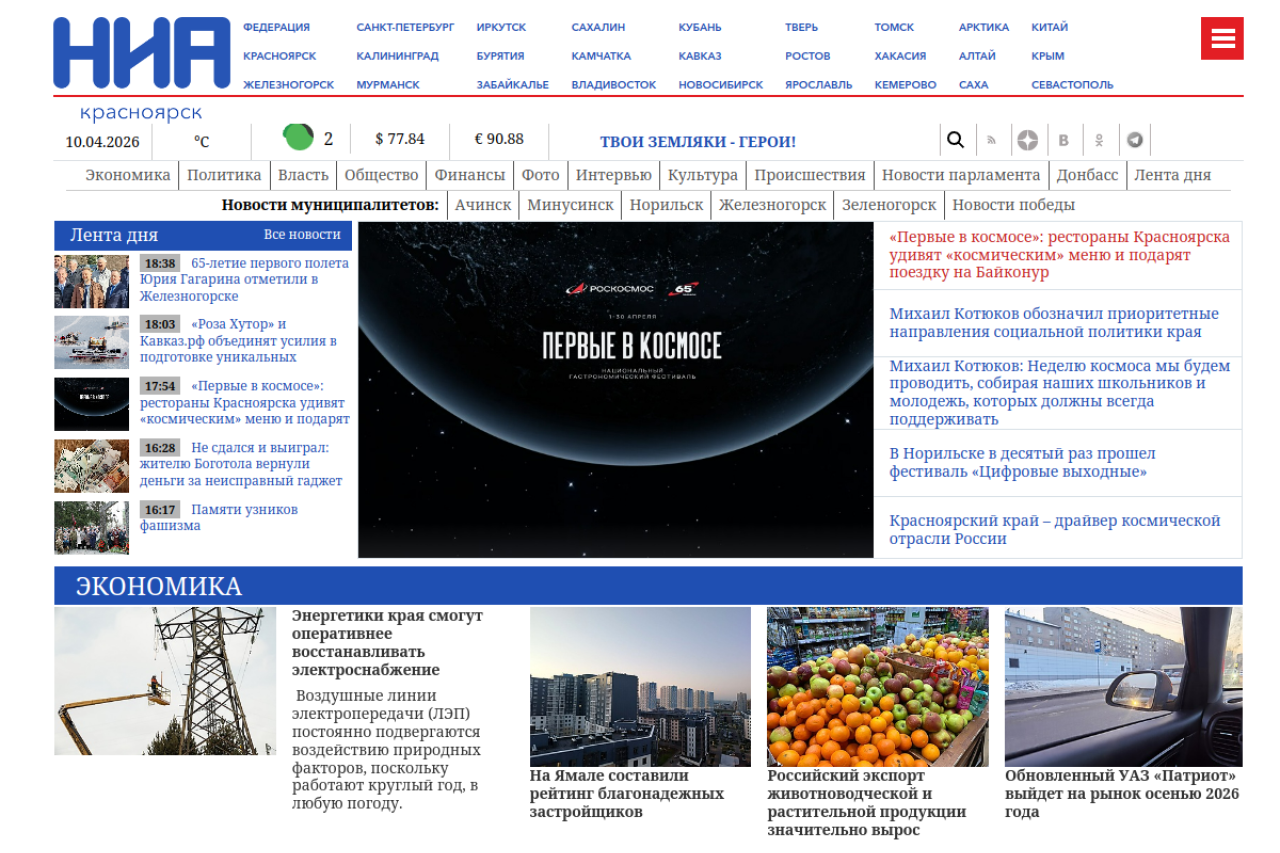Click the search magnifier icon

(x=955, y=140)
